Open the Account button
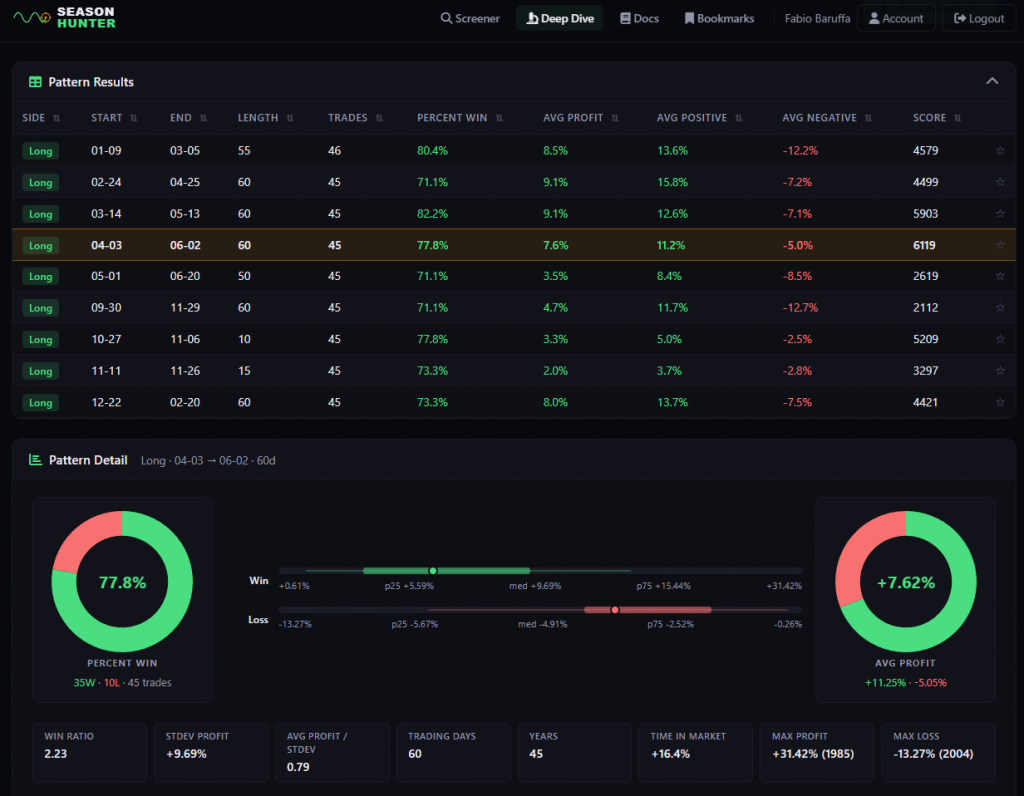 [896, 18]
